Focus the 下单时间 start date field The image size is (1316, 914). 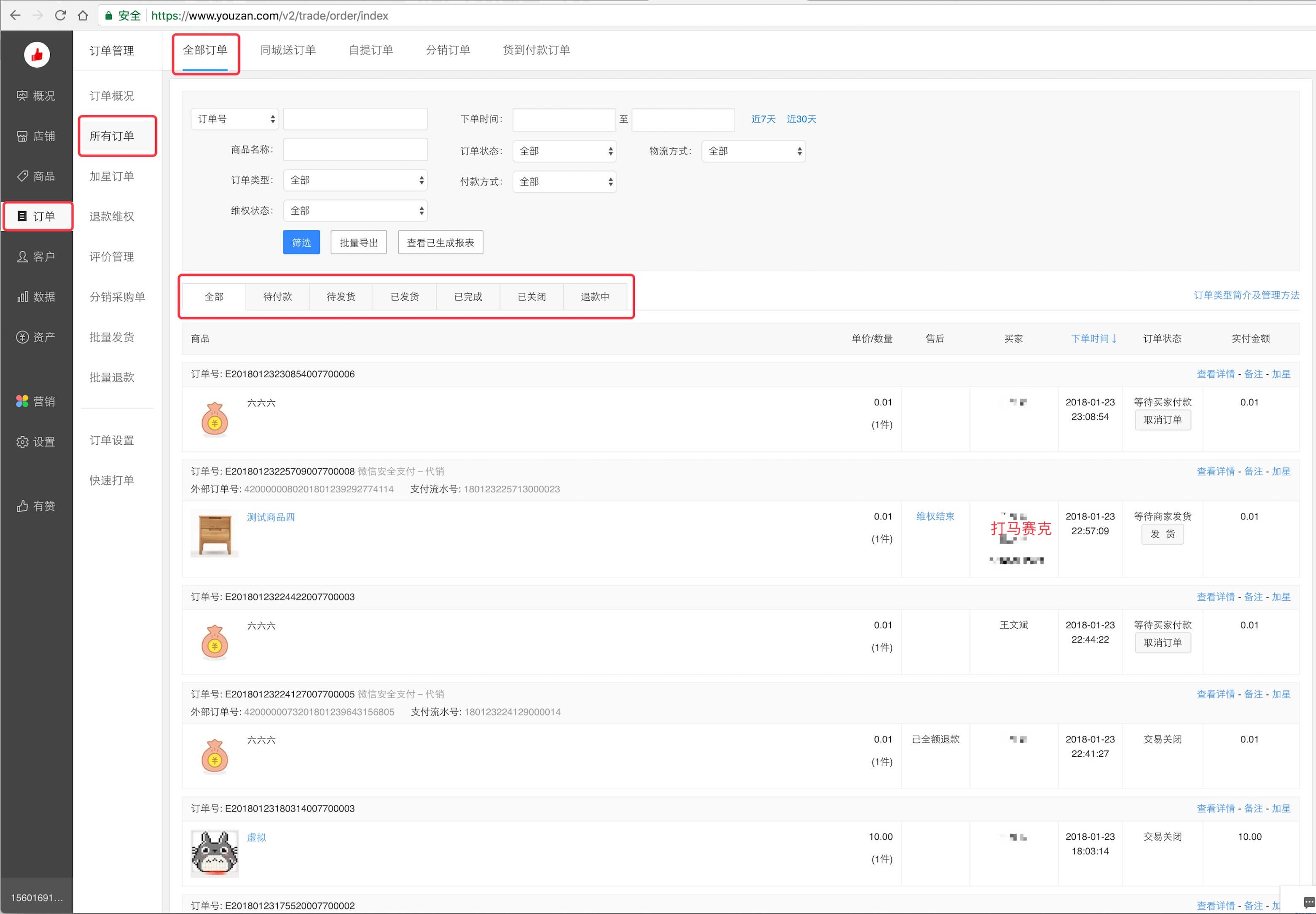[564, 119]
